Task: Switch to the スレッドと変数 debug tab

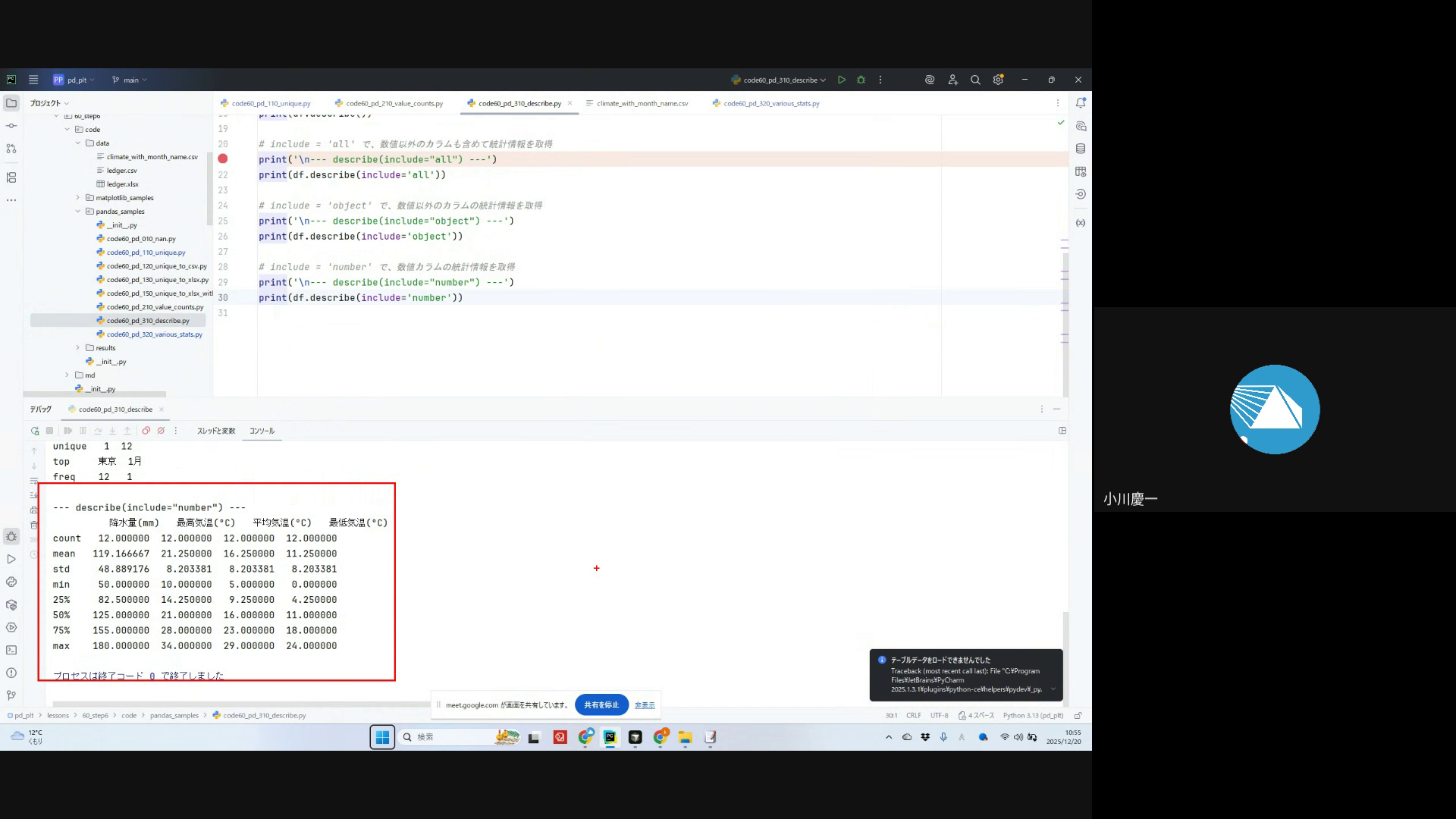Action: (216, 431)
